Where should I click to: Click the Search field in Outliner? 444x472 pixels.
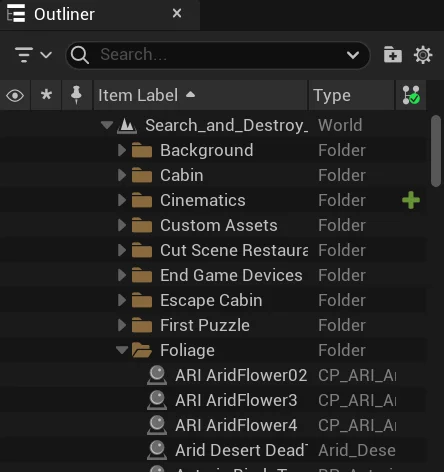pyautogui.click(x=218, y=55)
